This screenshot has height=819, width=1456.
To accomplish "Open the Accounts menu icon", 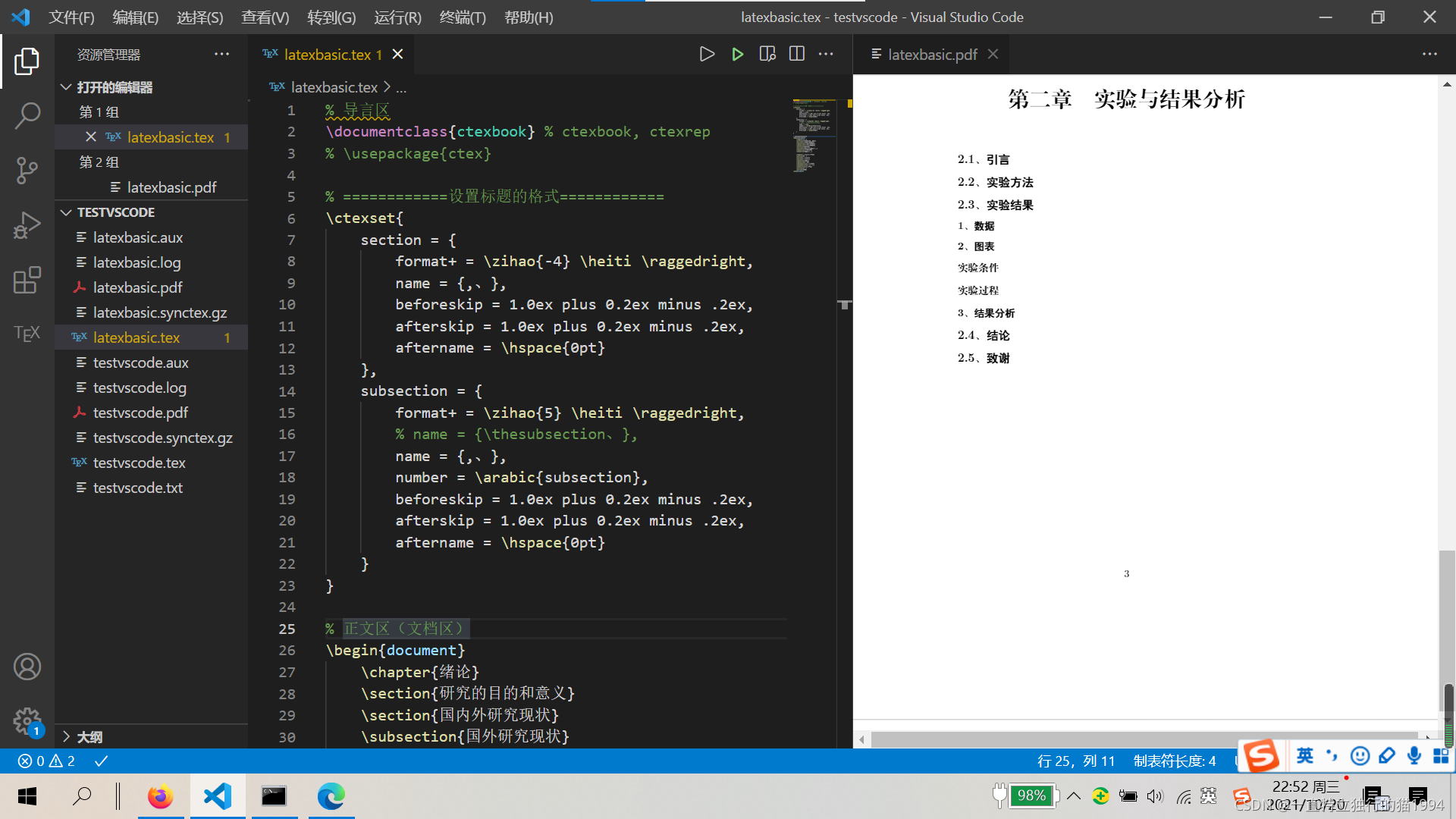I will pos(27,667).
